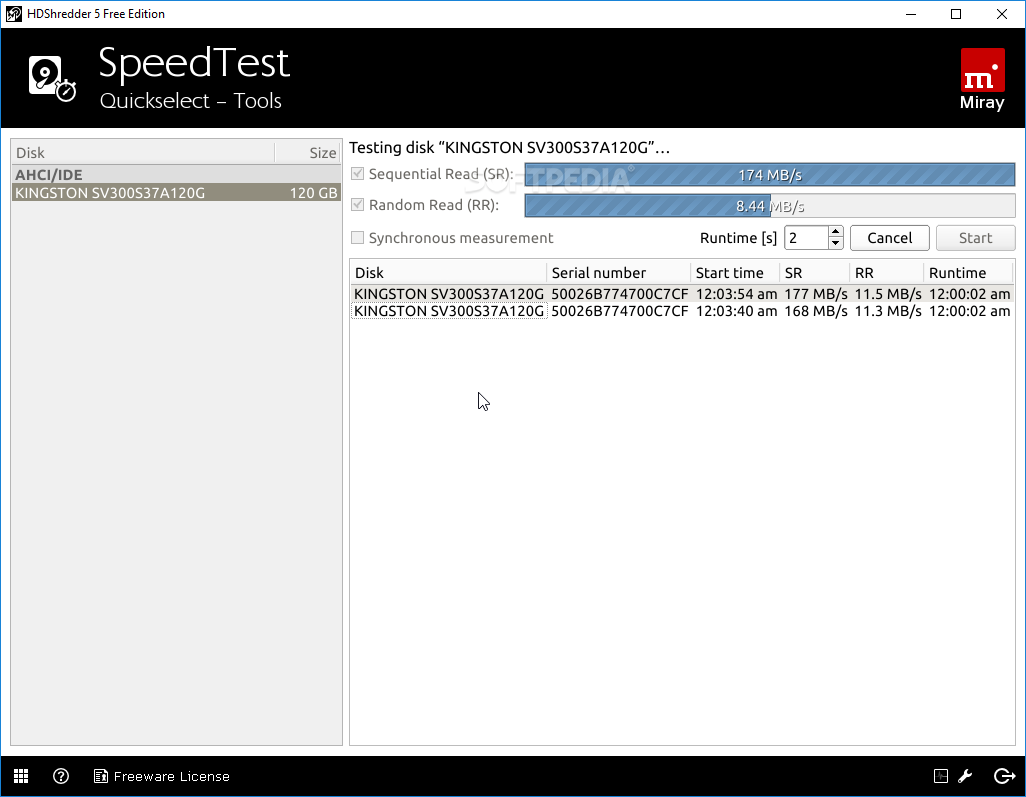Select KINGSTON SV300S37A120G in disk list
Screen dimensions: 1026x797
pyautogui.click(x=176, y=192)
